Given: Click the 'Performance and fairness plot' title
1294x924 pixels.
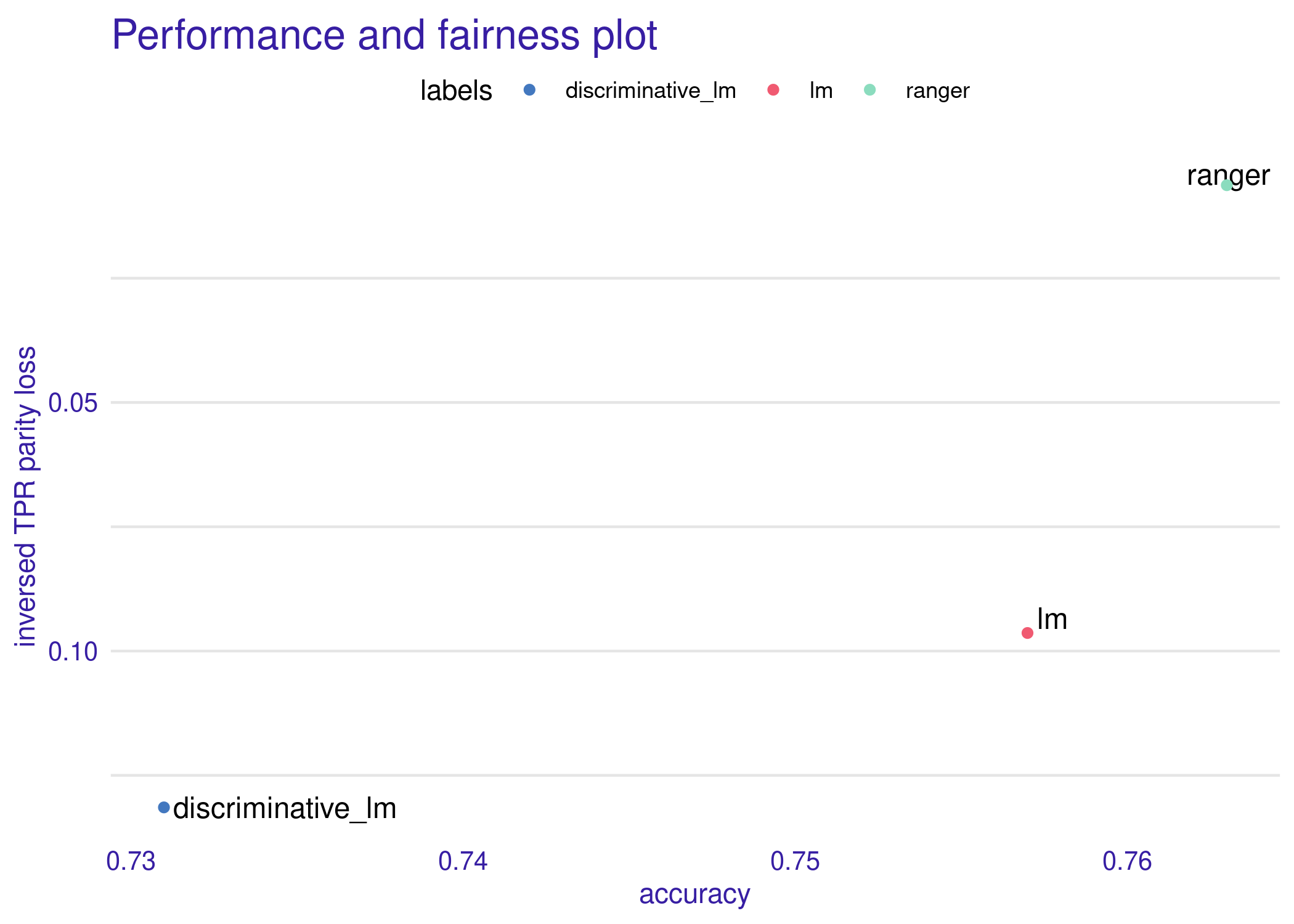Looking at the screenshot, I should (x=385, y=35).
